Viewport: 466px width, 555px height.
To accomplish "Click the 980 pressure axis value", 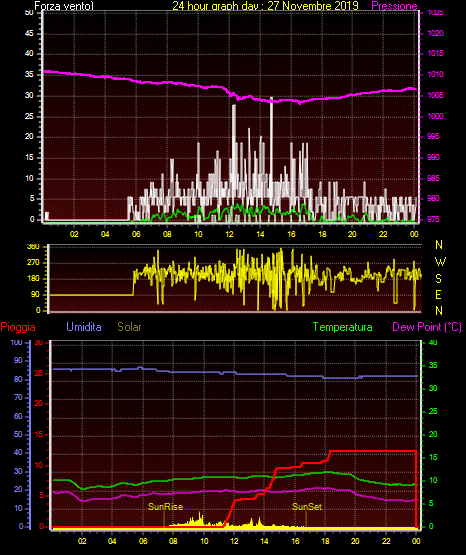I will pos(433,198).
